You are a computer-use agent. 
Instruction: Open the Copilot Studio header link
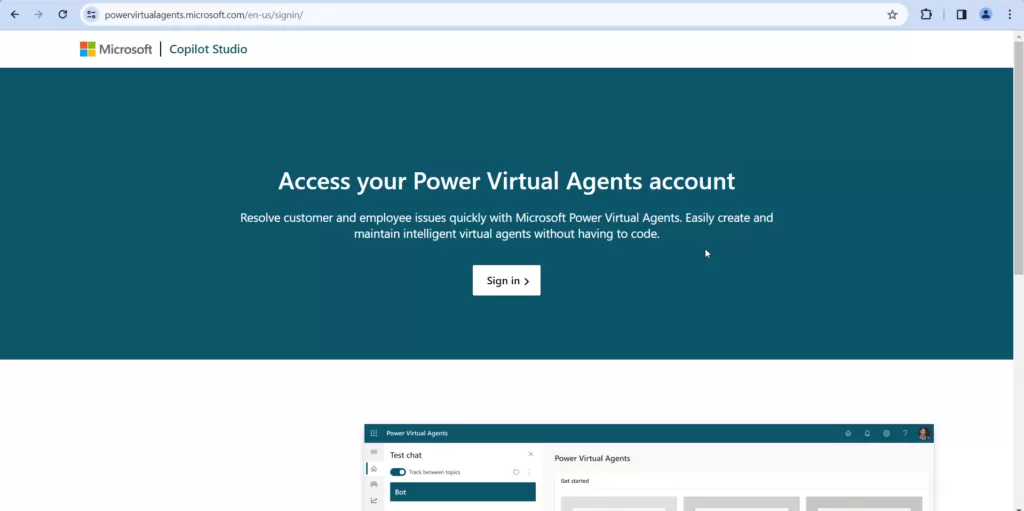208,49
